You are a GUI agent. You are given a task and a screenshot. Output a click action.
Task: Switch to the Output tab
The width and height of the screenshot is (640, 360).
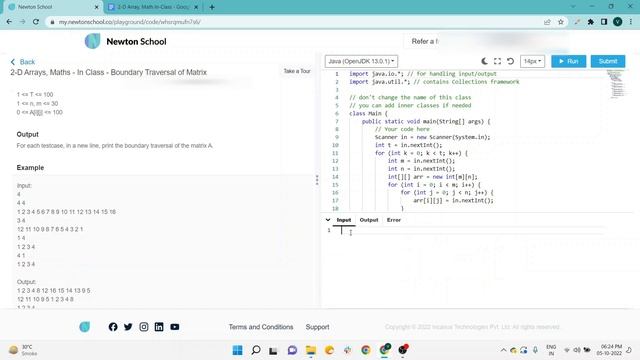click(369, 220)
